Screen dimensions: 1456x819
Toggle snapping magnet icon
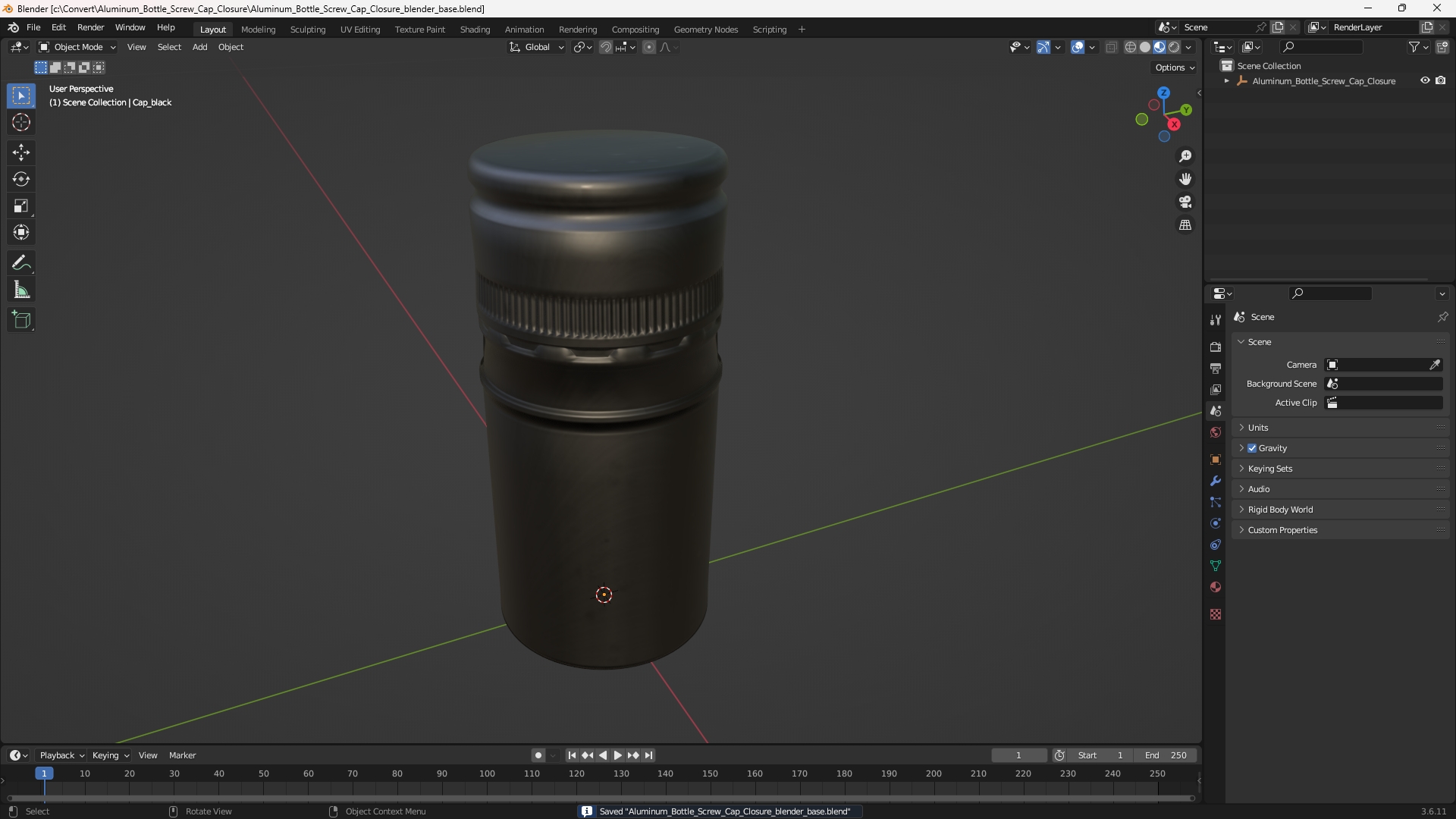[606, 47]
